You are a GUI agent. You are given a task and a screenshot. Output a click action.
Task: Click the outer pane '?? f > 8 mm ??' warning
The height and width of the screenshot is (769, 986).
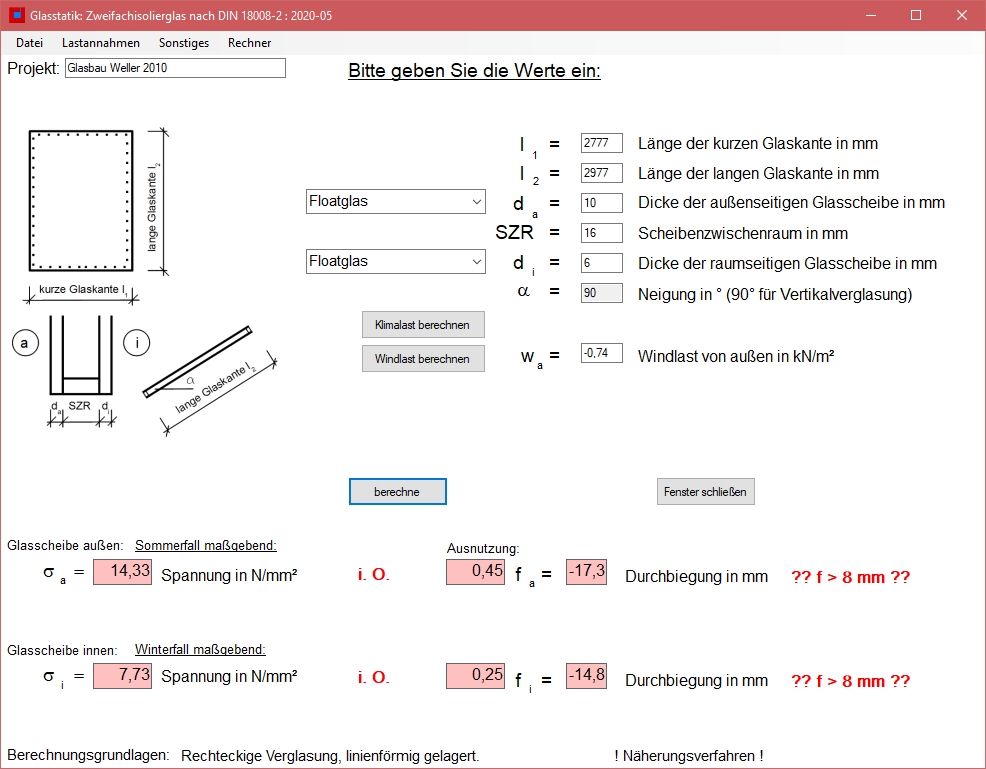[850, 577]
